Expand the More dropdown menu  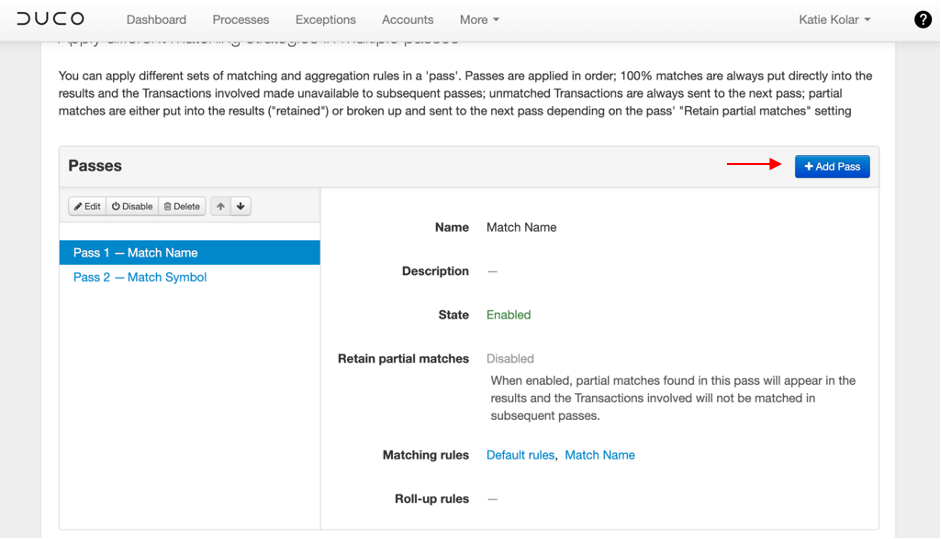tap(479, 19)
